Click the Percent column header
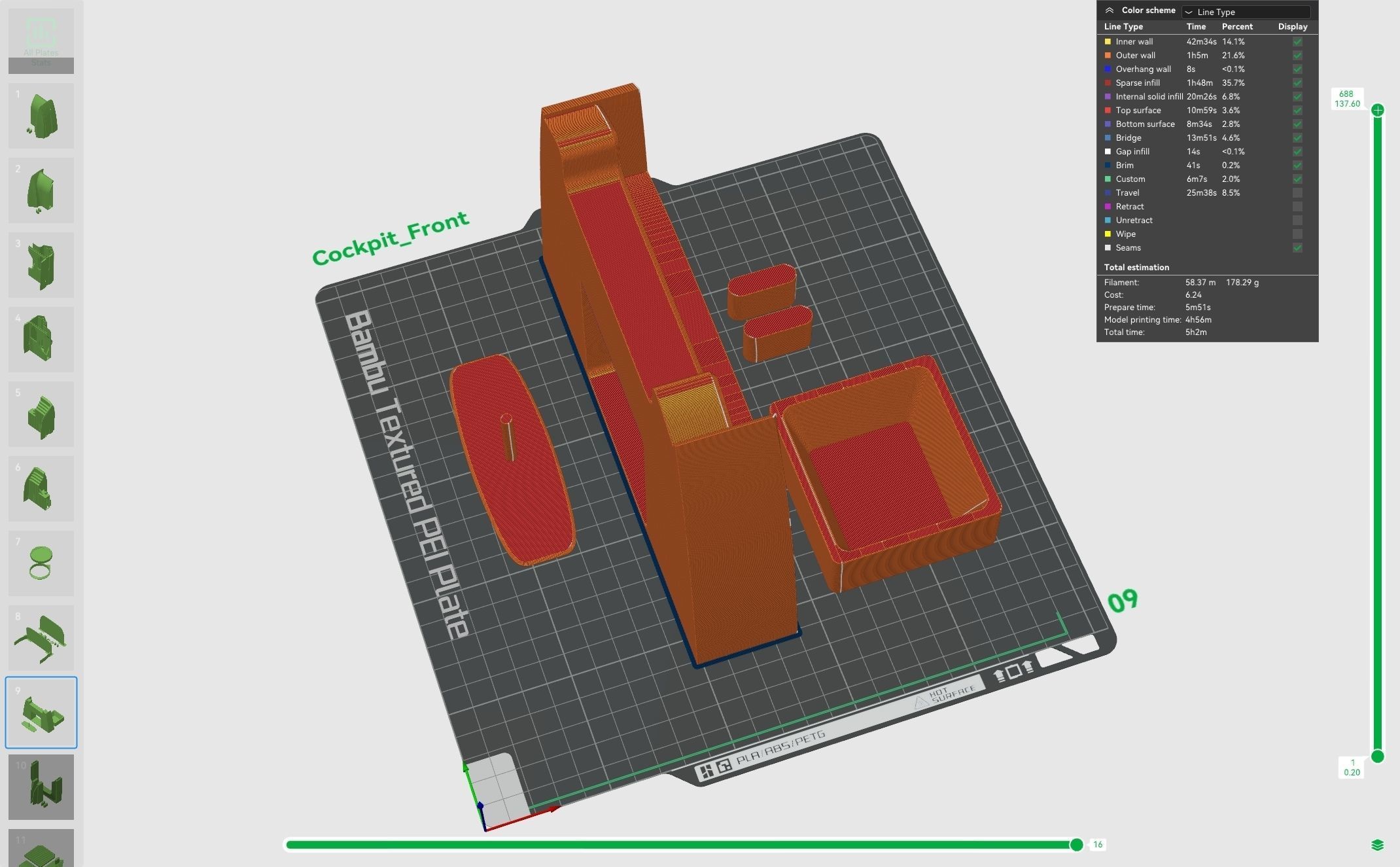Viewport: 1400px width, 867px height. 1237,27
